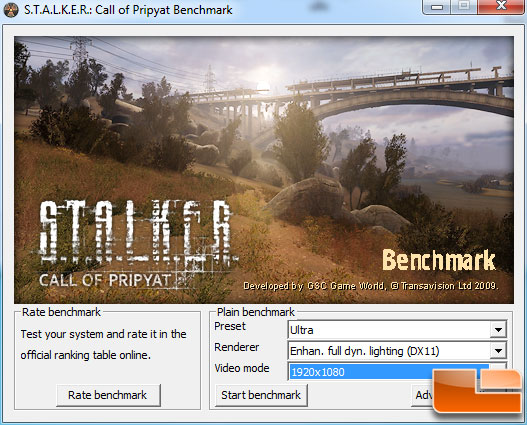Click the partially hidden Advanced button
Image resolution: width=527 pixels, height=425 pixels.
point(423,395)
